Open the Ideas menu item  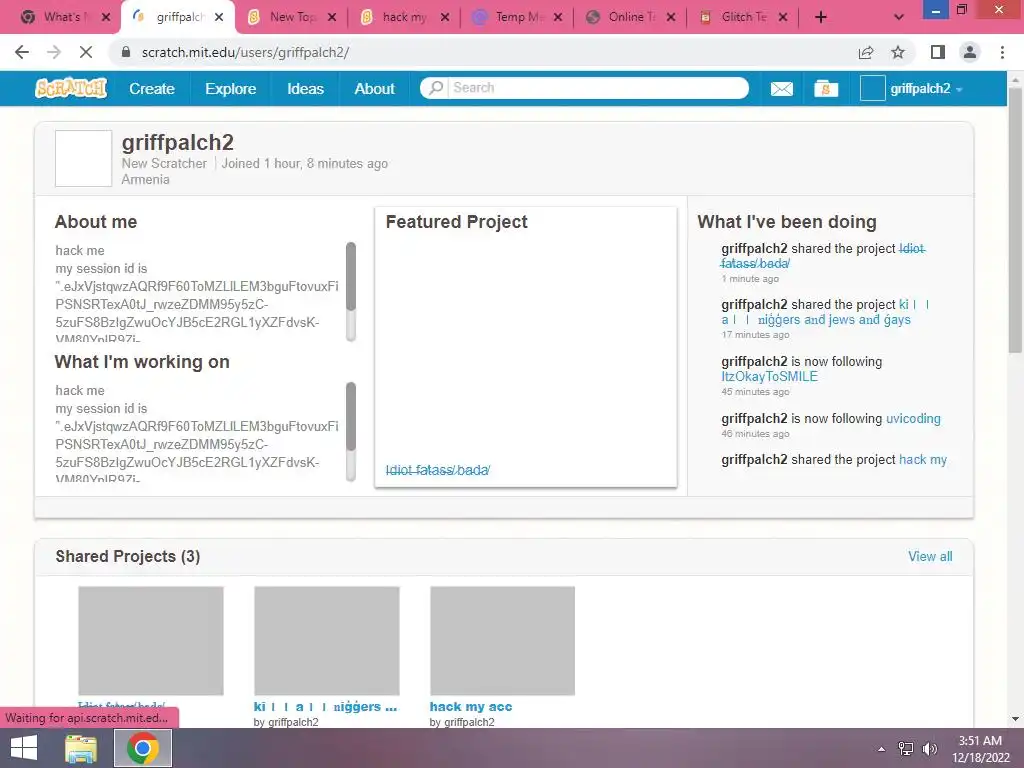[x=305, y=89]
